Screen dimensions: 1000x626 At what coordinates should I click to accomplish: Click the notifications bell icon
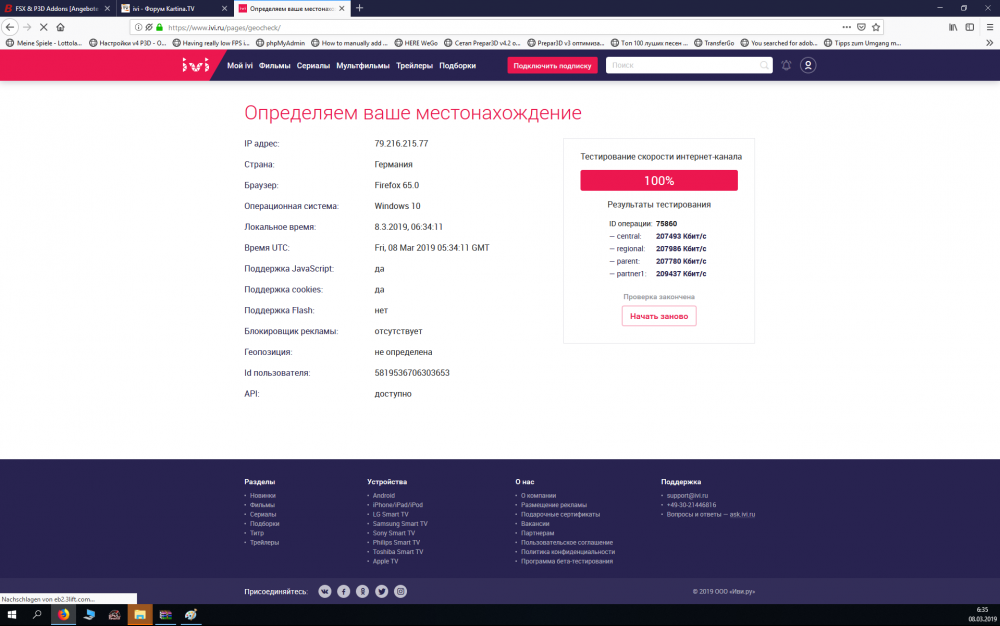point(785,64)
